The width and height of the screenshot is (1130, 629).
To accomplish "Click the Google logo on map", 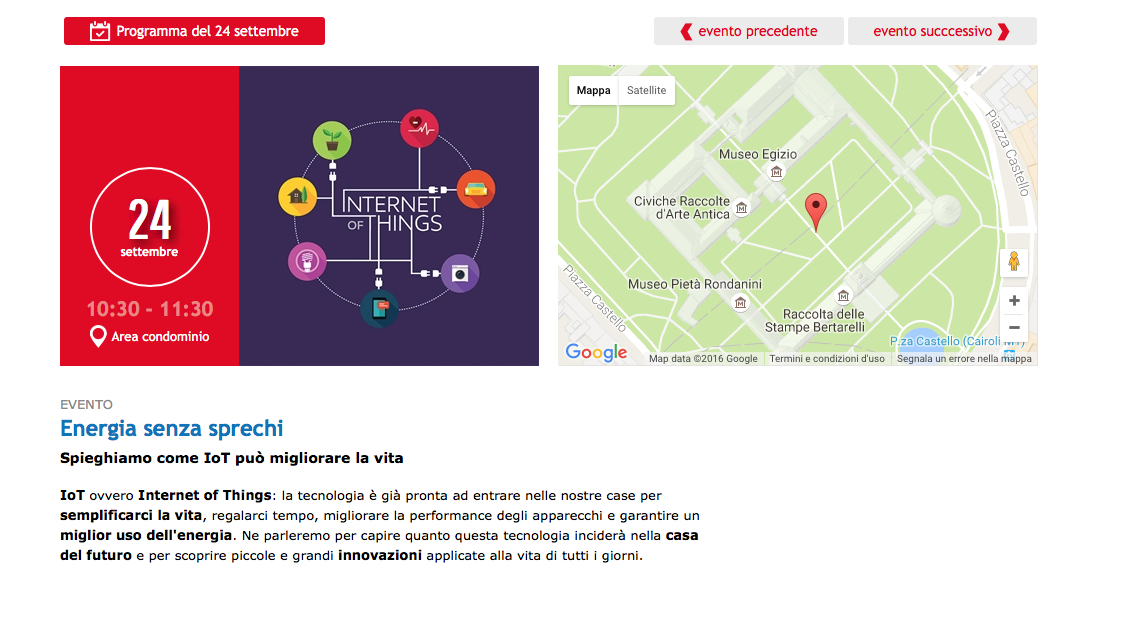I will pyautogui.click(x=596, y=352).
